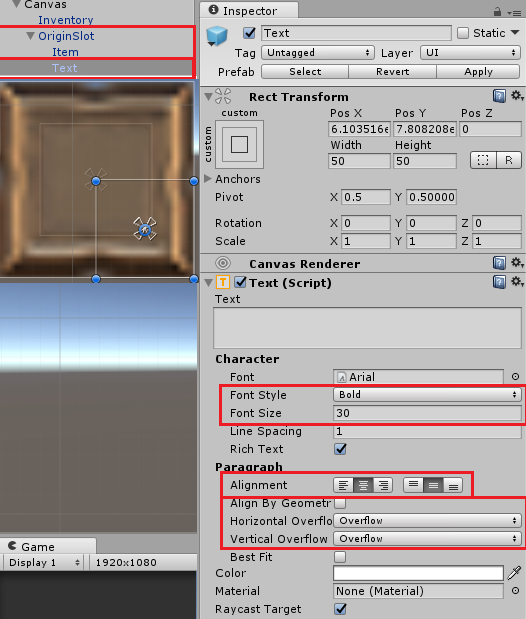Toggle the Static checkbox
The width and height of the screenshot is (526, 619).
[463, 33]
